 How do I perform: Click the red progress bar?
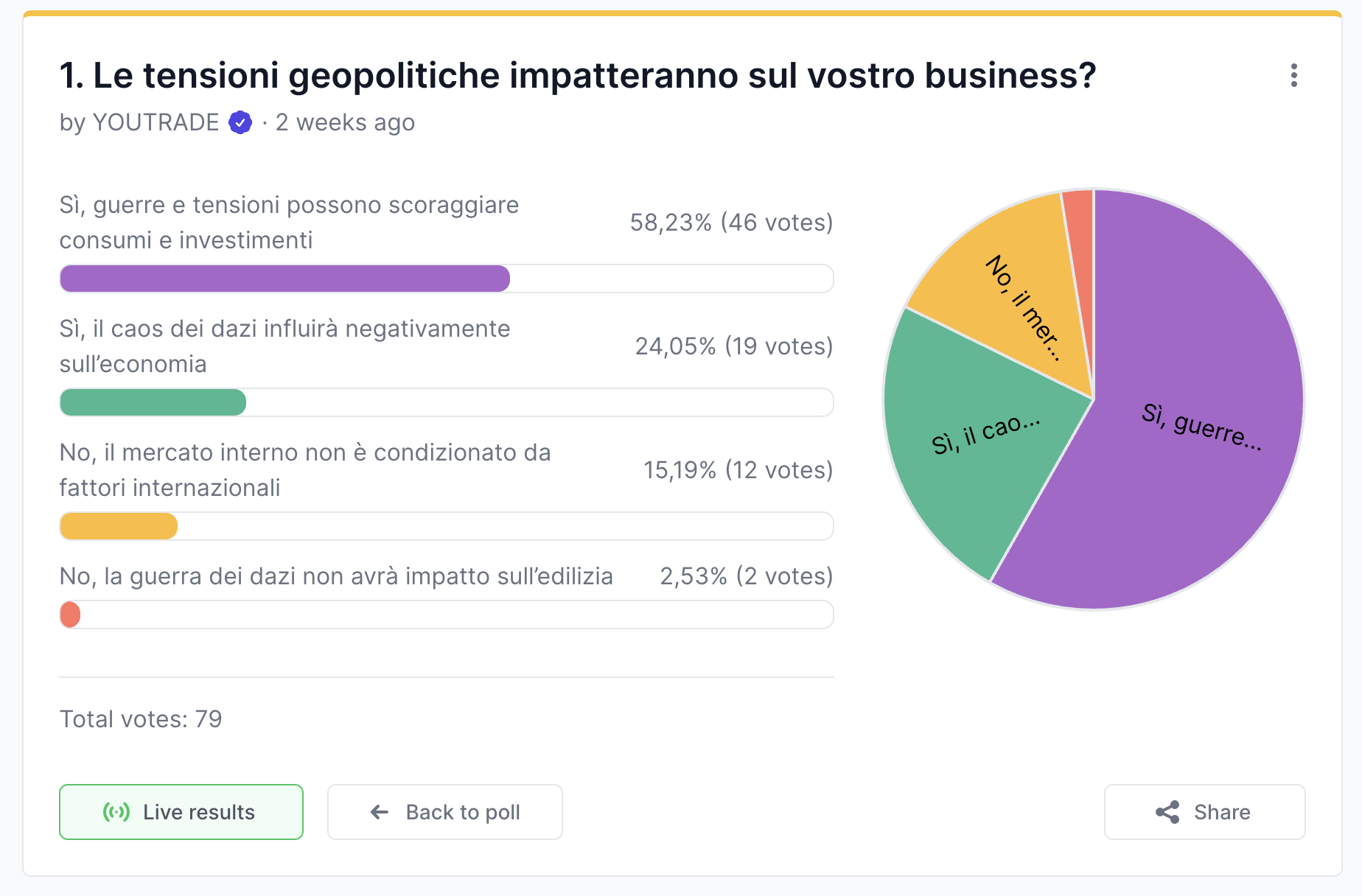70,615
